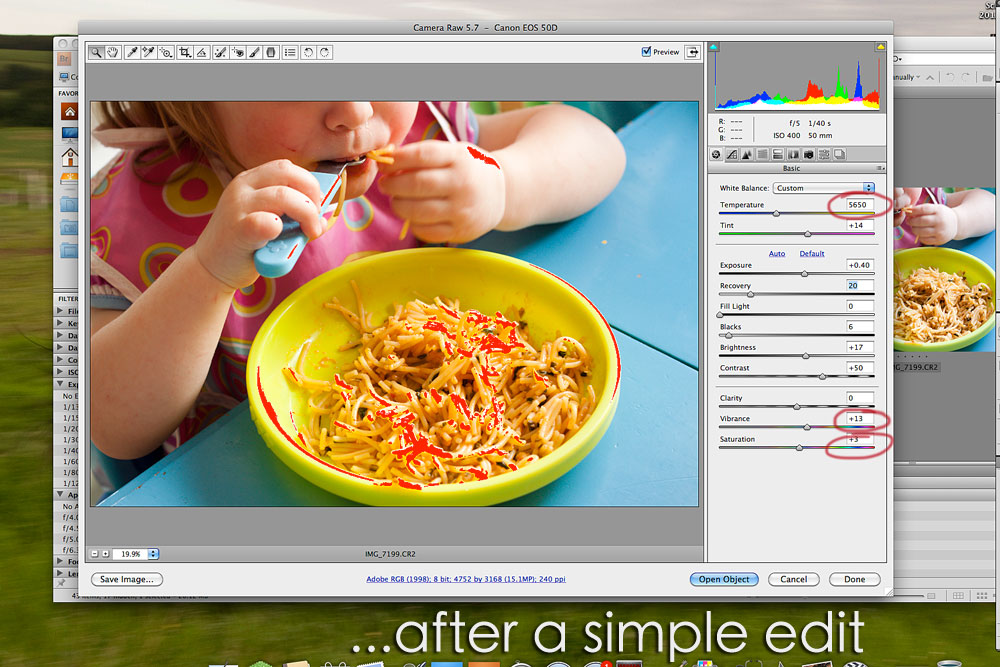Rotate image 90° counter-clockwise
Image resolution: width=1000 pixels, height=667 pixels.
pyautogui.click(x=307, y=52)
